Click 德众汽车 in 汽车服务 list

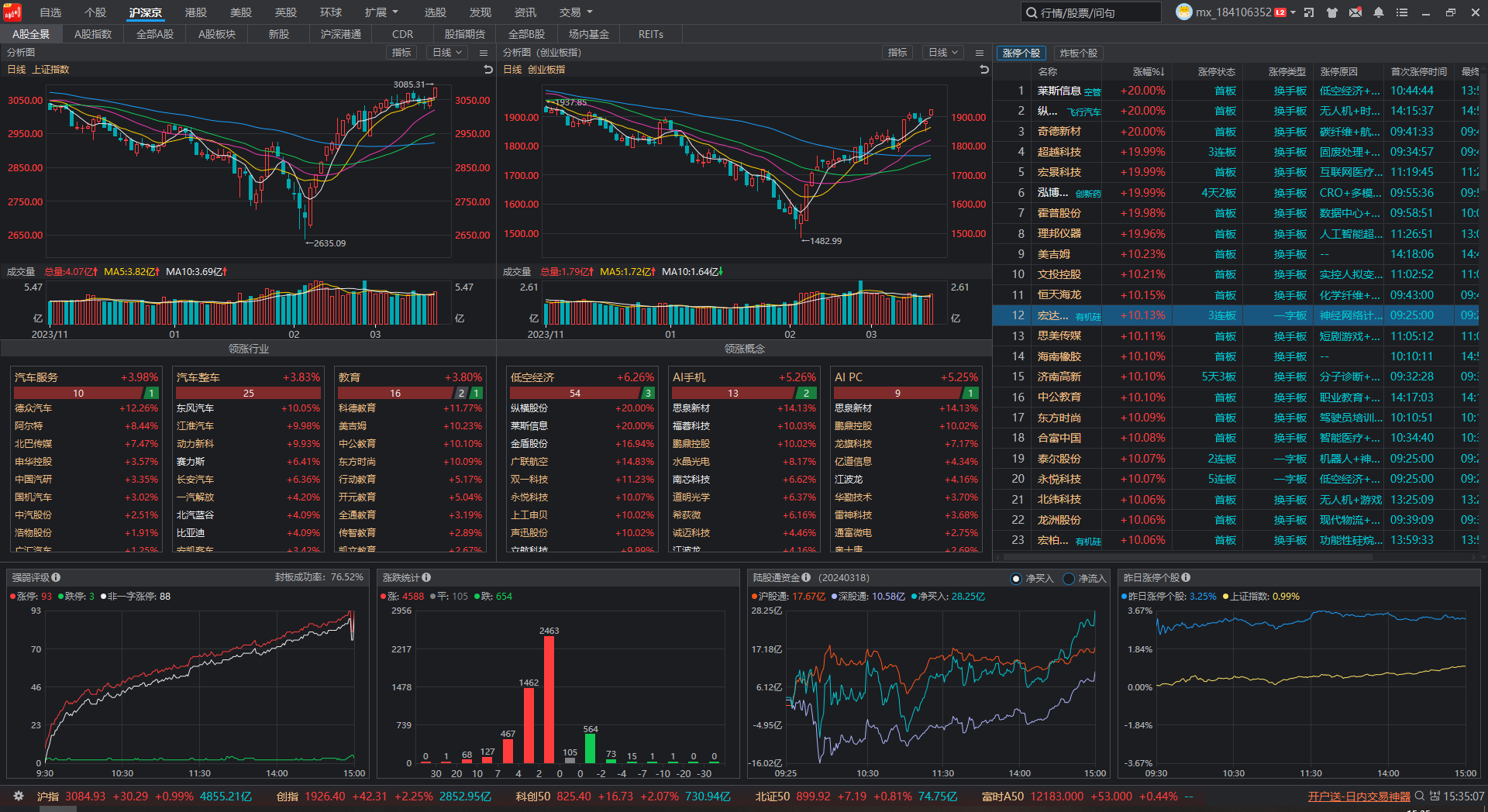(x=33, y=408)
